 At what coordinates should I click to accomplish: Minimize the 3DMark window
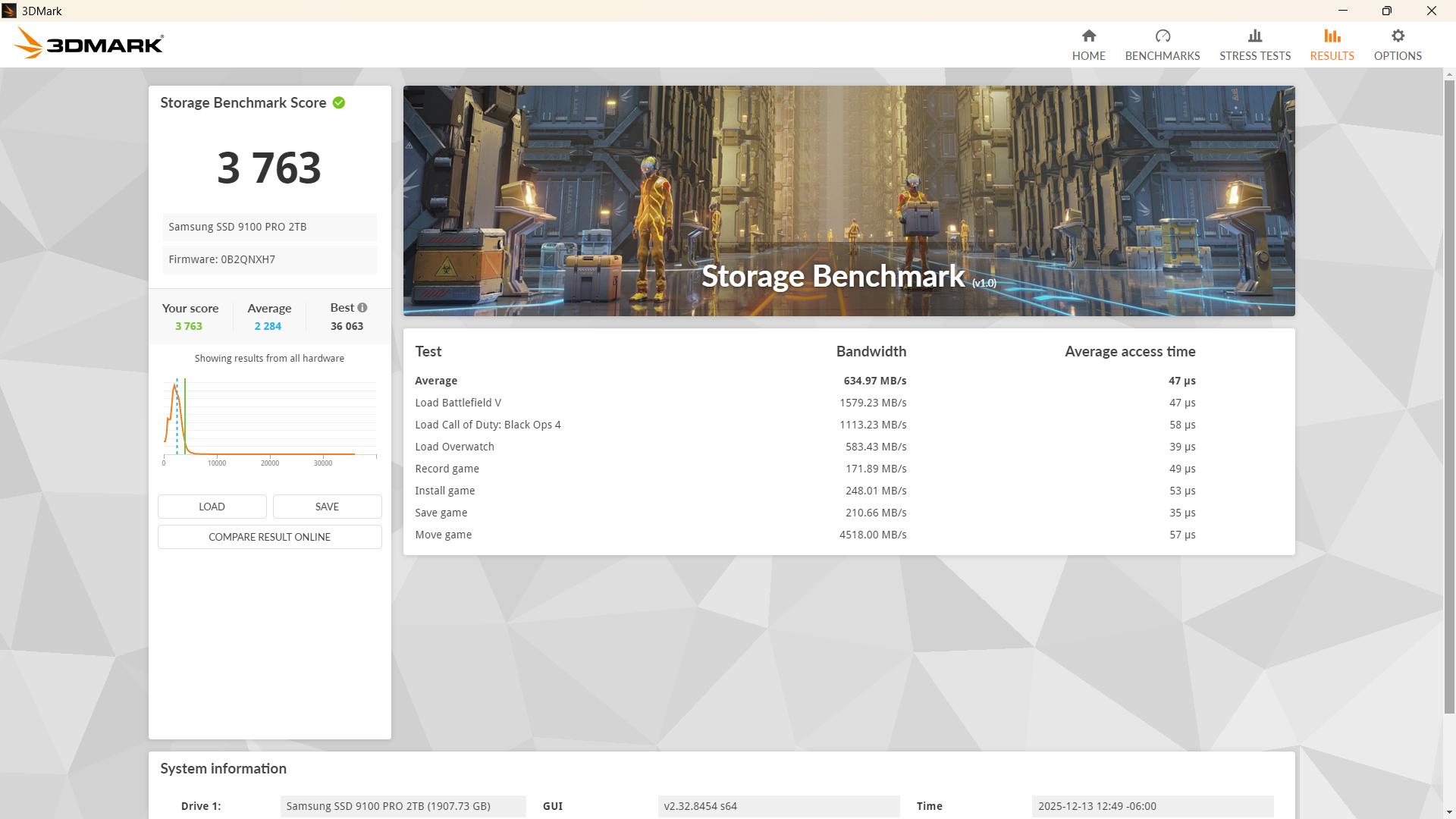coord(1343,11)
